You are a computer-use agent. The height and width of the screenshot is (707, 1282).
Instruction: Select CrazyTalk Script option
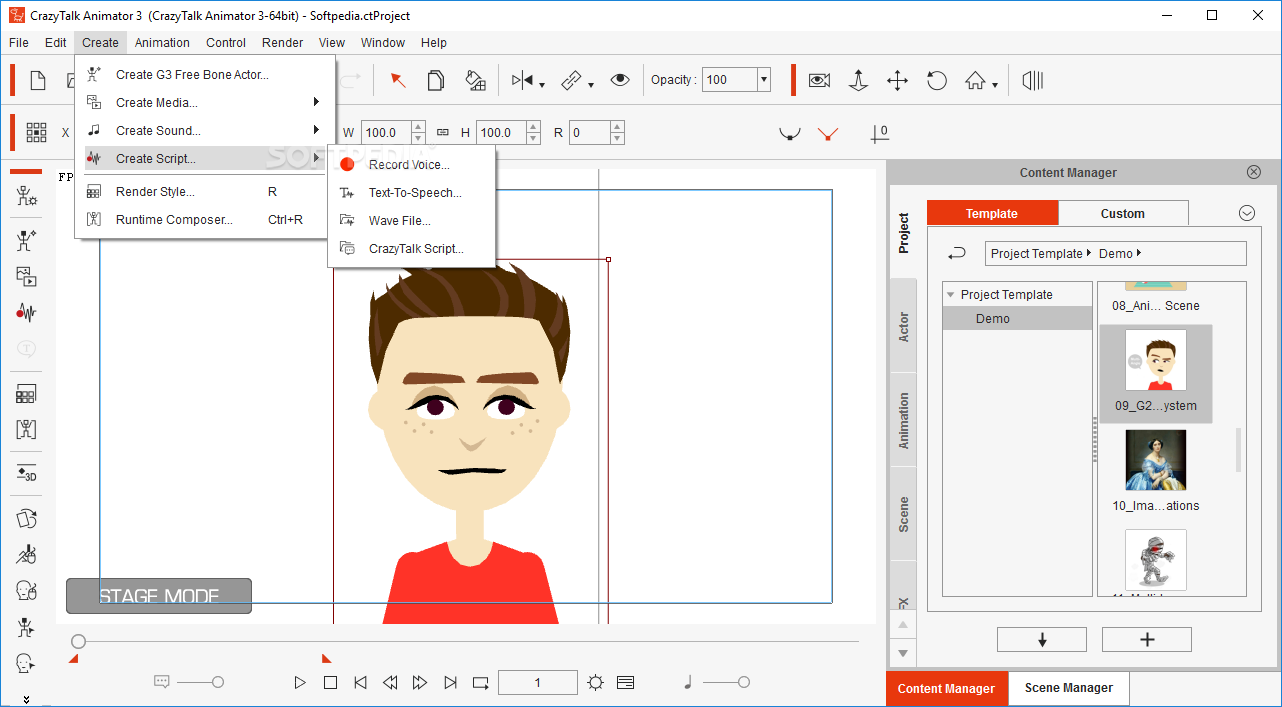point(411,249)
